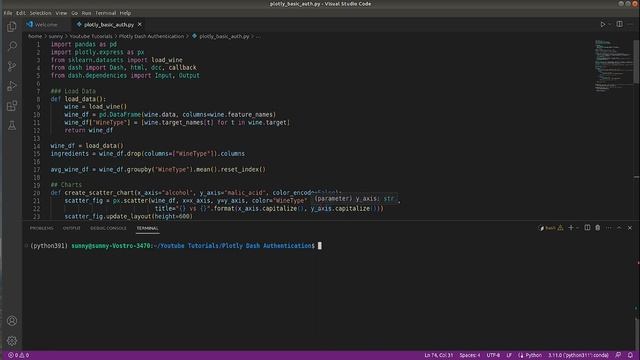Open the Accounts menu icon

click(x=12, y=321)
